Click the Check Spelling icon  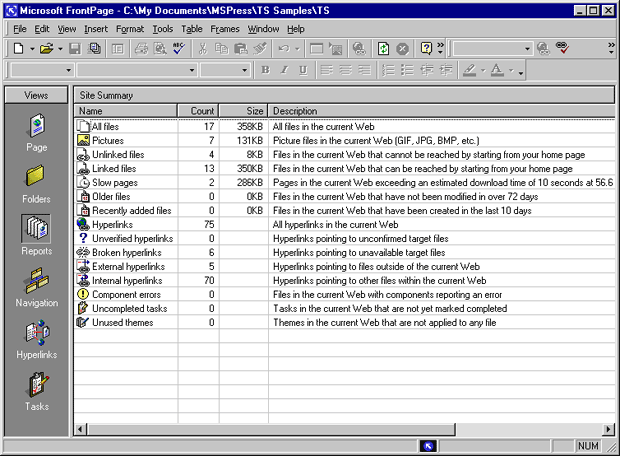click(x=177, y=48)
